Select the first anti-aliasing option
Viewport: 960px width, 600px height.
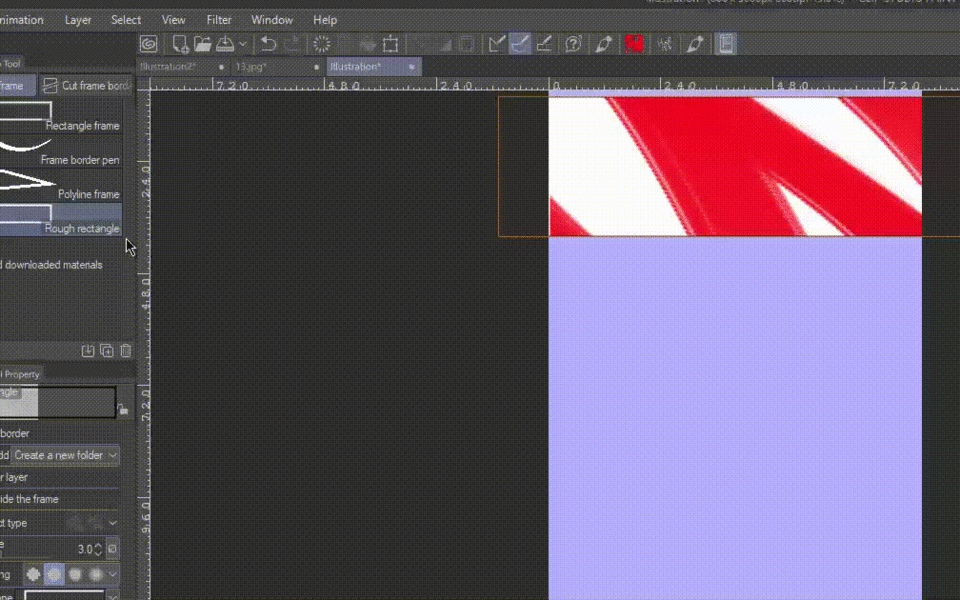33,574
